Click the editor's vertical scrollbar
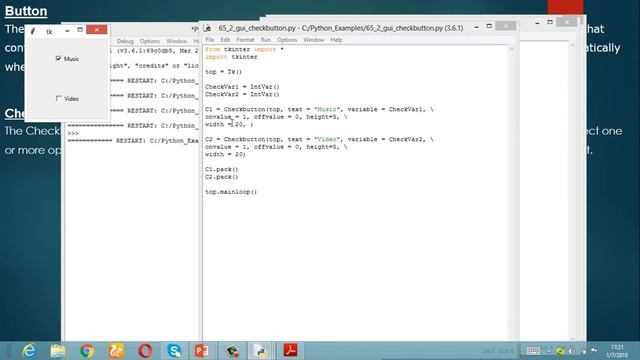Viewport: 640px width, 360px height. pyautogui.click(x=512, y=192)
